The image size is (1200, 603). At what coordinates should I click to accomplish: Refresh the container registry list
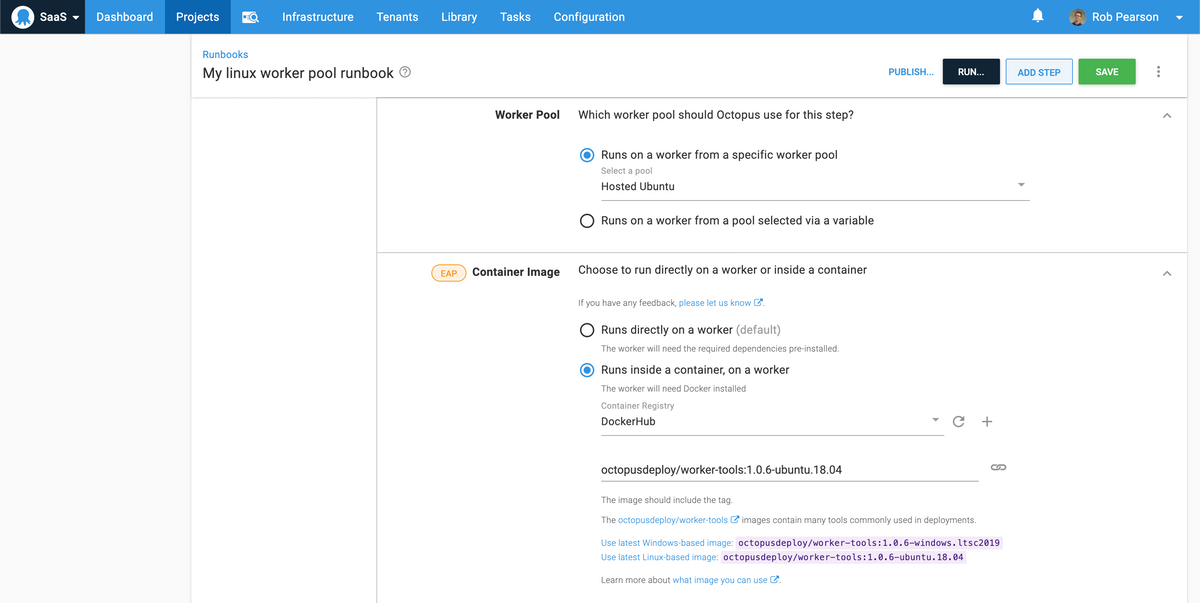coord(958,422)
